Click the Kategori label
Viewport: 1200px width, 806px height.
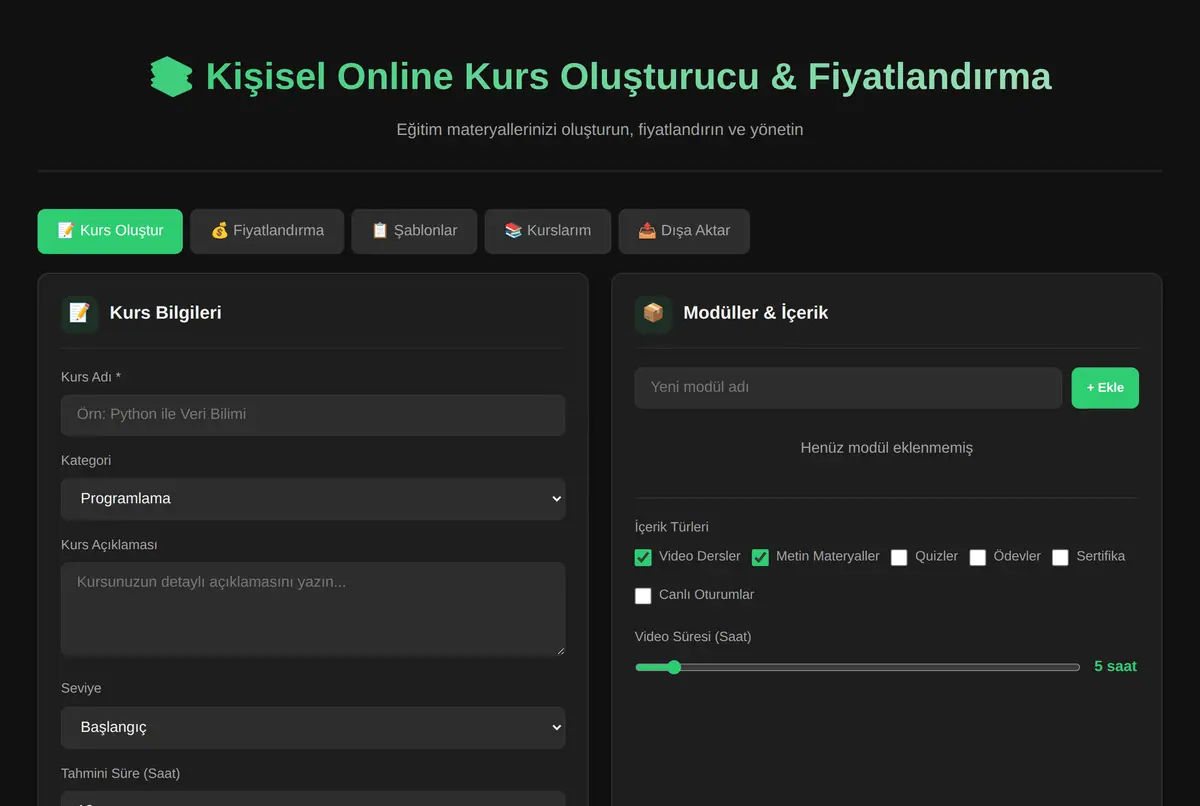(x=86, y=461)
